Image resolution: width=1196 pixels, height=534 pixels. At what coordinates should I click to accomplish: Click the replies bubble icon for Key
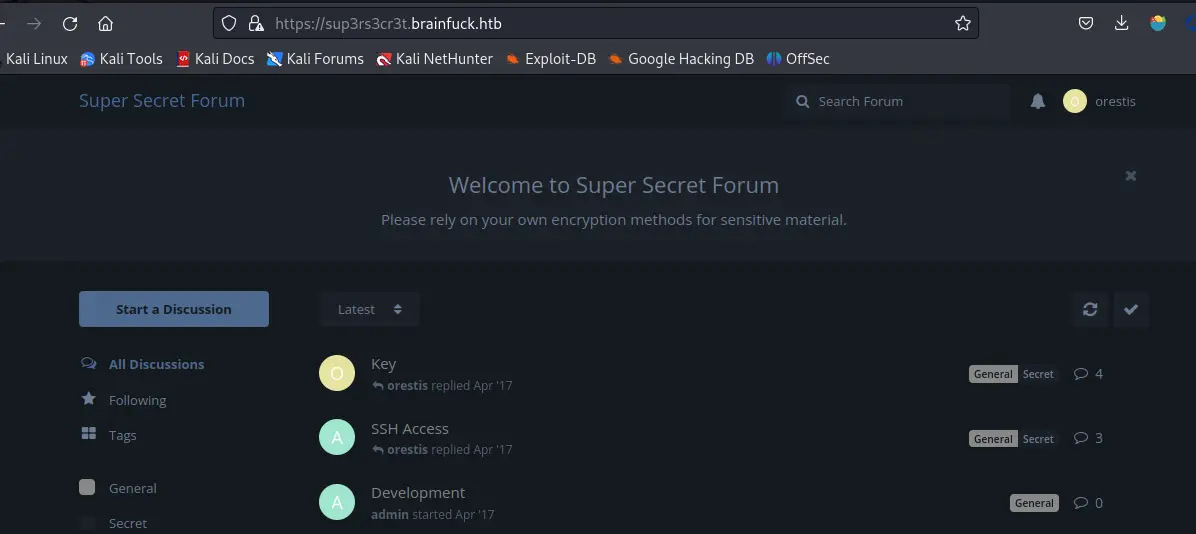tap(1080, 374)
